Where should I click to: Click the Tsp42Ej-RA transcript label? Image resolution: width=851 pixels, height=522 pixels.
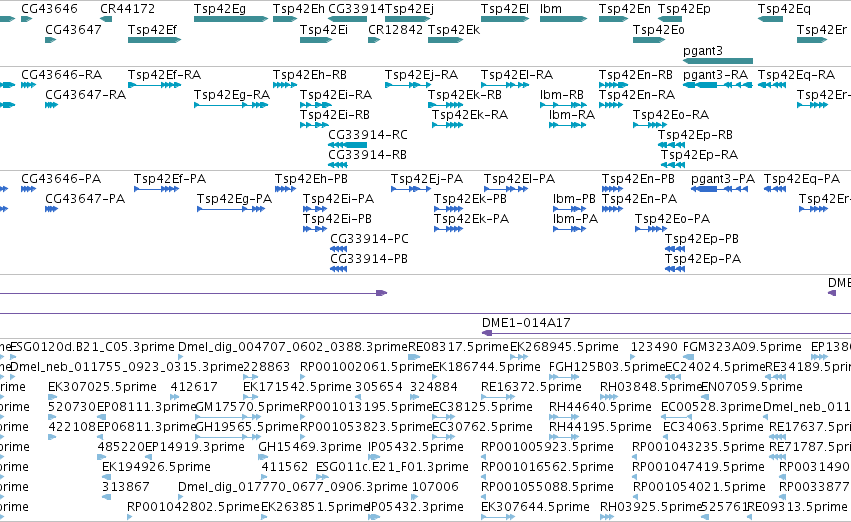(x=421, y=75)
